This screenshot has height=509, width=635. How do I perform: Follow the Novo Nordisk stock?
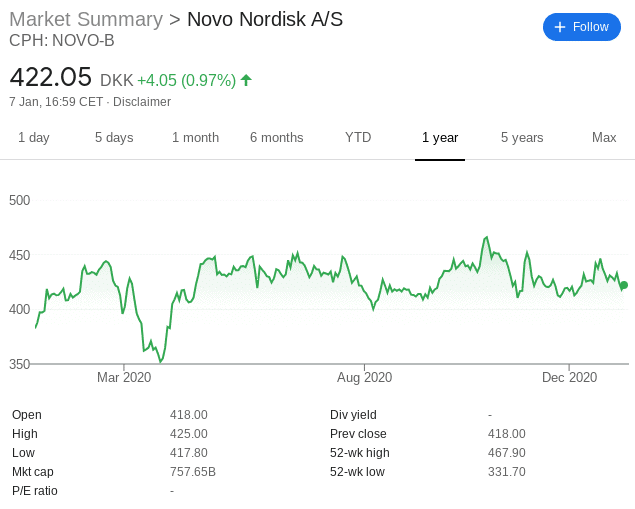pos(582,27)
